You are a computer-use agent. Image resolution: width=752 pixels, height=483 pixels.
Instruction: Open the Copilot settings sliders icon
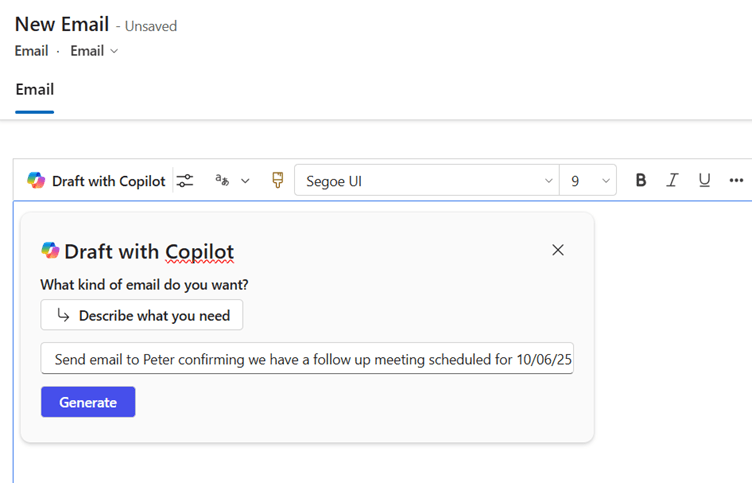[185, 181]
